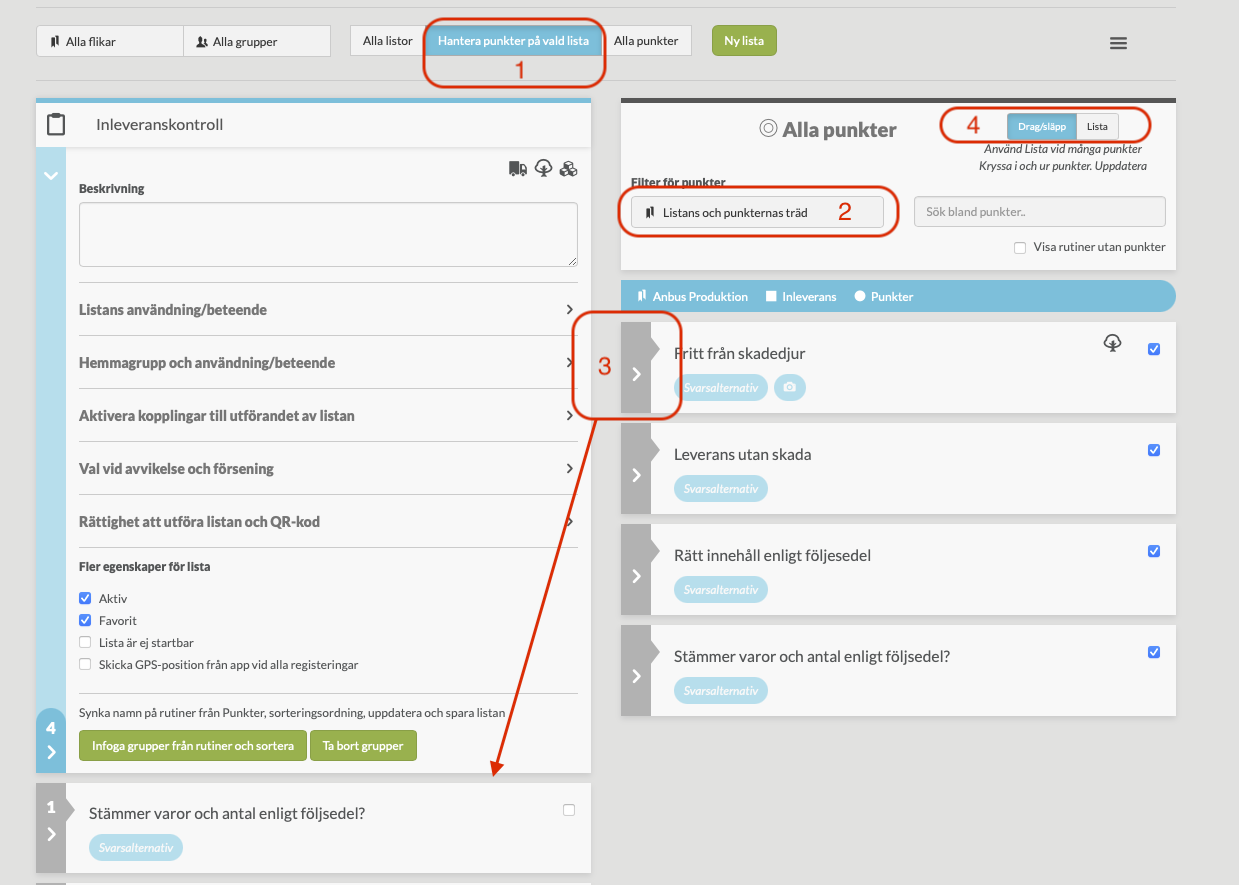The image size is (1239, 885).
Task: Click Svarsalternativ badge on left list item 1
Action: (136, 848)
